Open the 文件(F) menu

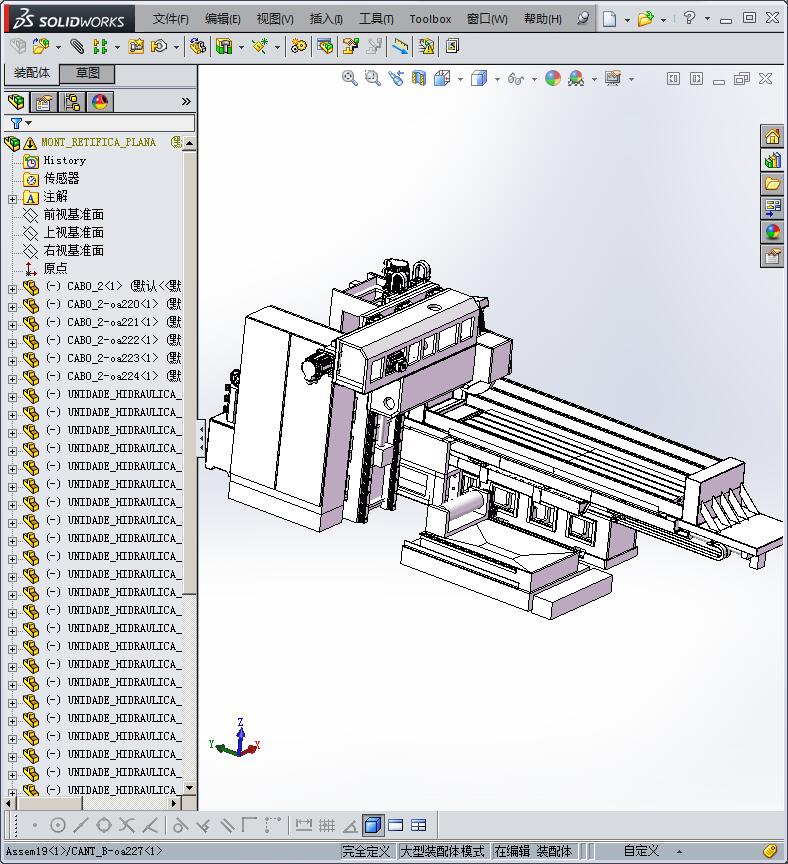(170, 19)
